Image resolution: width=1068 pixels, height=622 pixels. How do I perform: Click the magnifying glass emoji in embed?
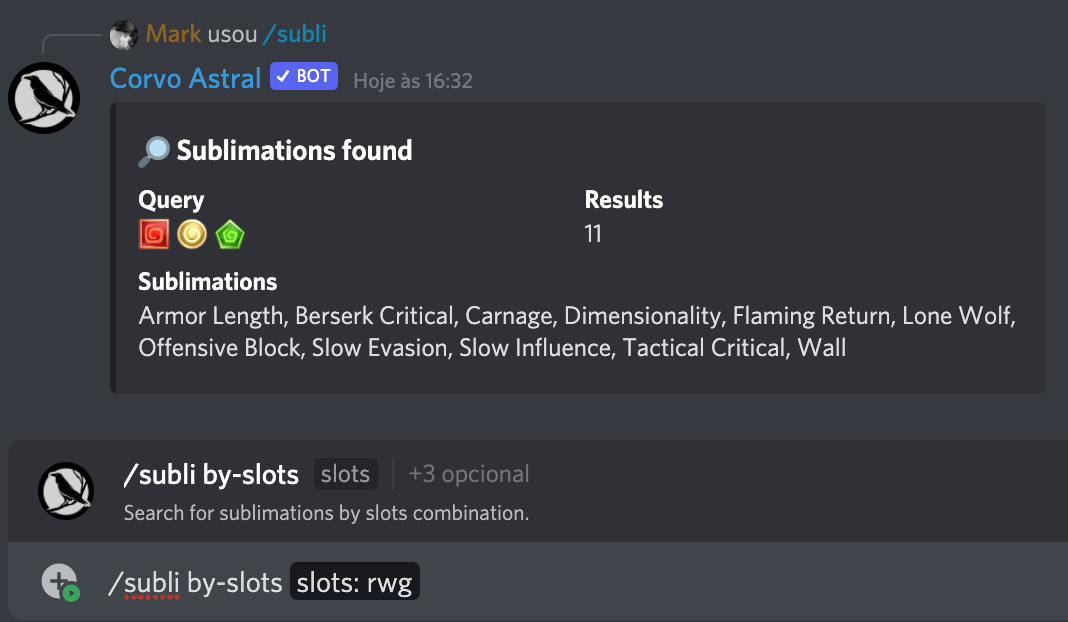pos(154,151)
